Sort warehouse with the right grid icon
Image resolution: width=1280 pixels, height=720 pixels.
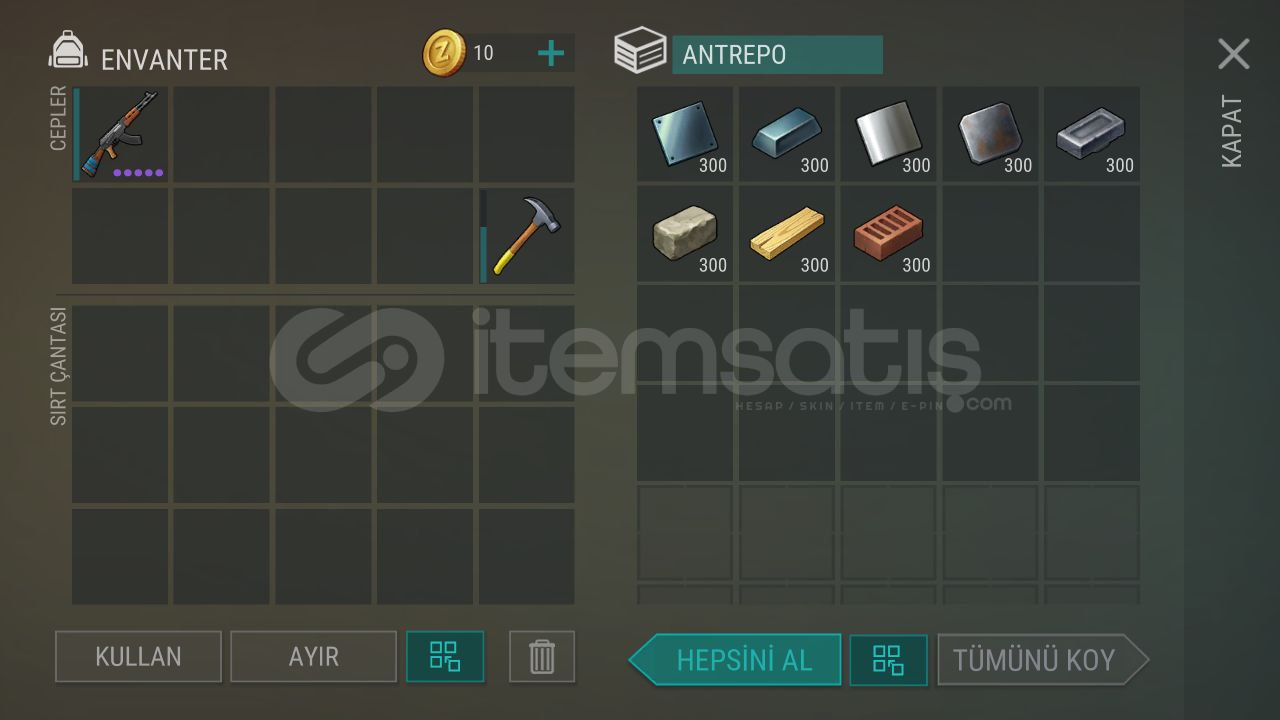click(x=888, y=660)
